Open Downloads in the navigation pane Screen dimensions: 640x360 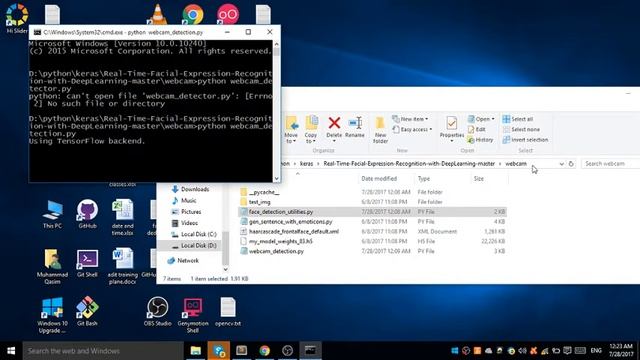point(190,189)
